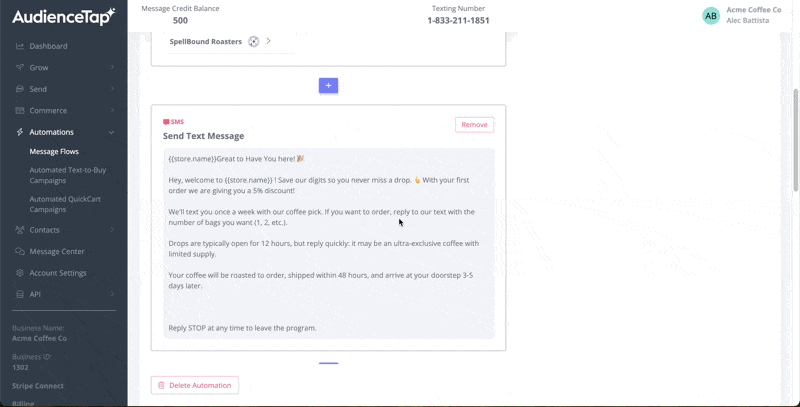Select Message Flows submenu item
Screen dimensions: 800x407
pyautogui.click(x=54, y=151)
